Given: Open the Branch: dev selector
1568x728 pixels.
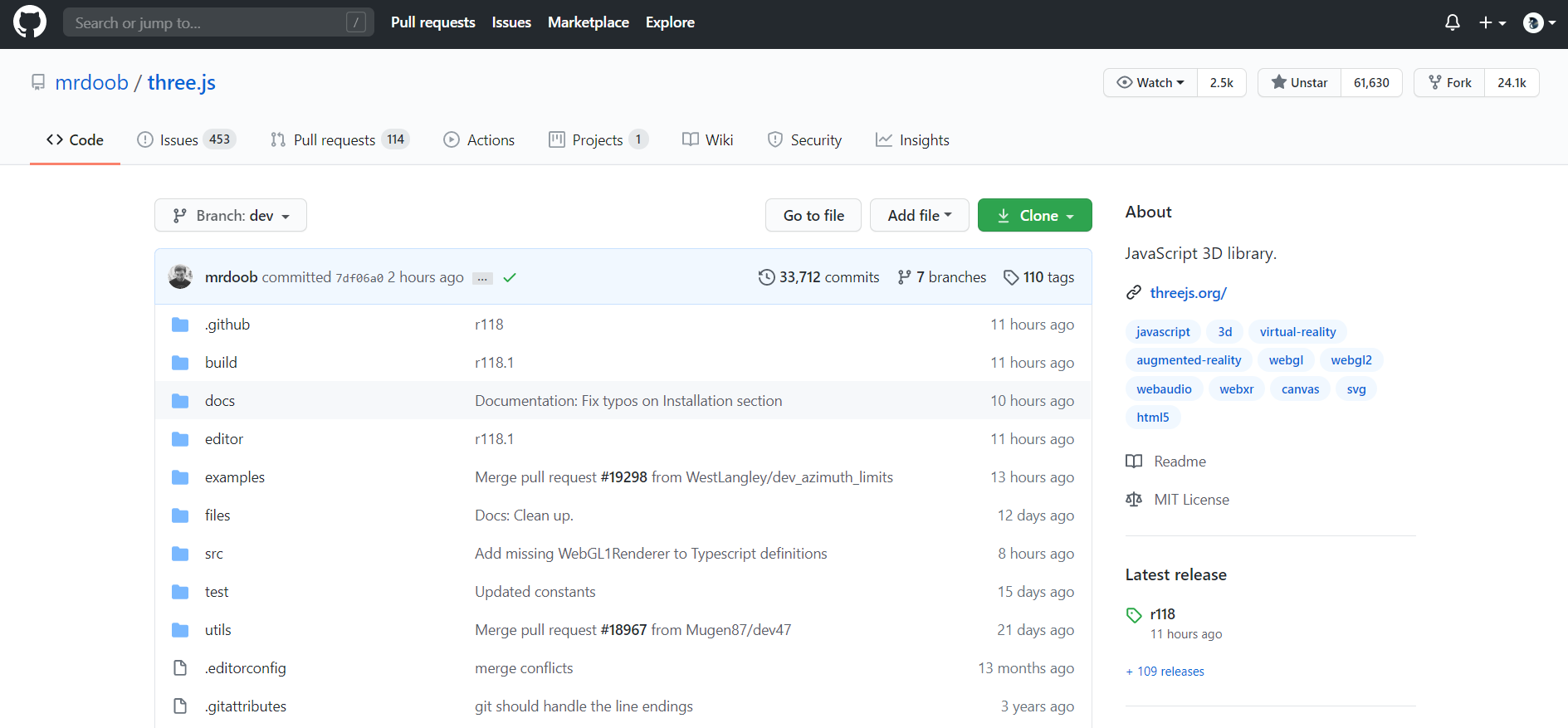Looking at the screenshot, I should click(231, 215).
